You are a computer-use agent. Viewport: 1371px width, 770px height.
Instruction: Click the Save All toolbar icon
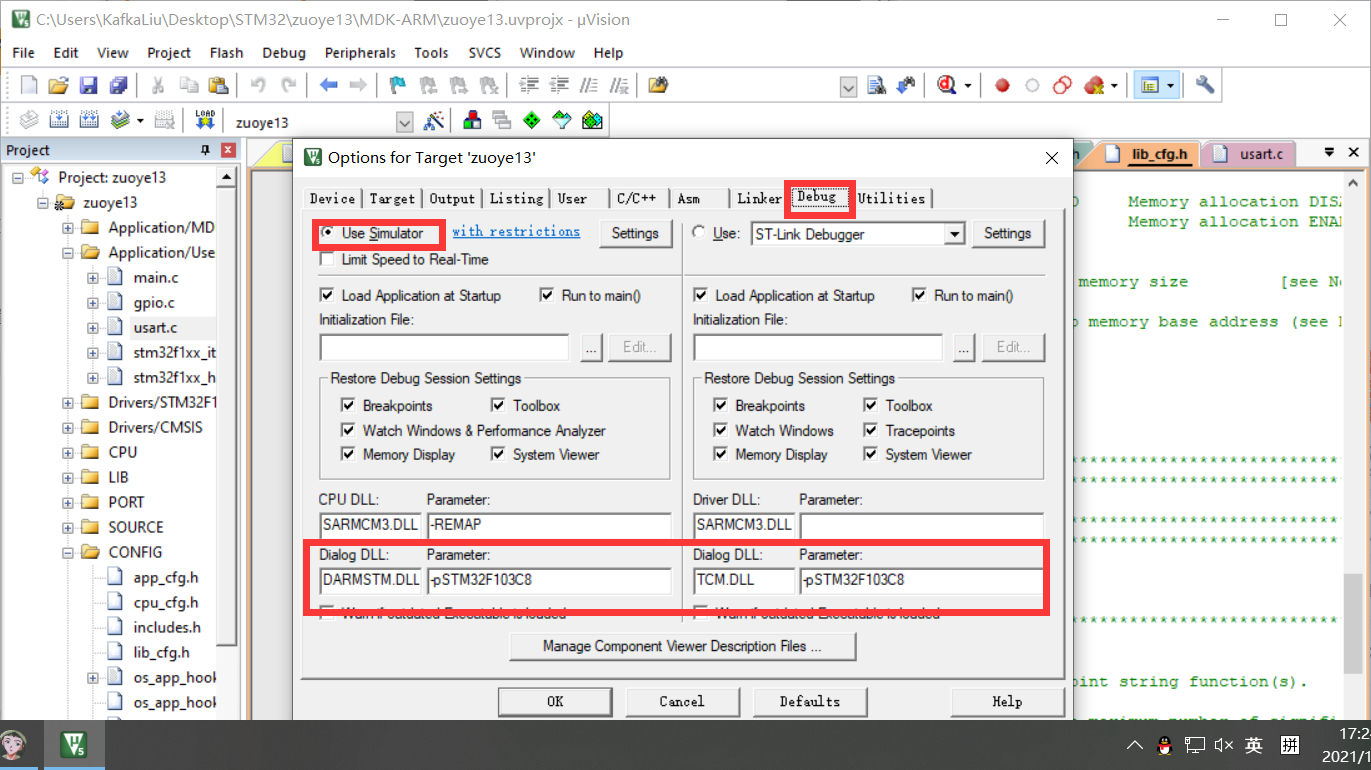119,86
